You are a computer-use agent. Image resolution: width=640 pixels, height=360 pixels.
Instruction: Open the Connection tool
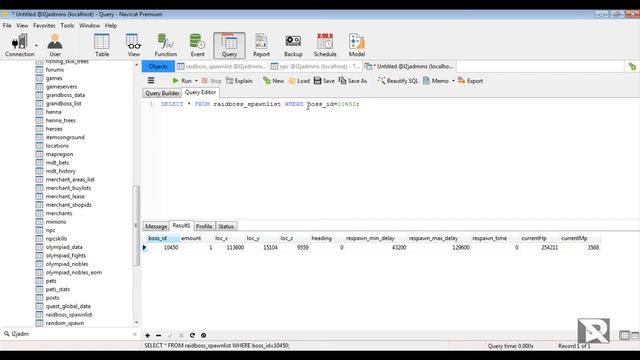tap(19, 45)
